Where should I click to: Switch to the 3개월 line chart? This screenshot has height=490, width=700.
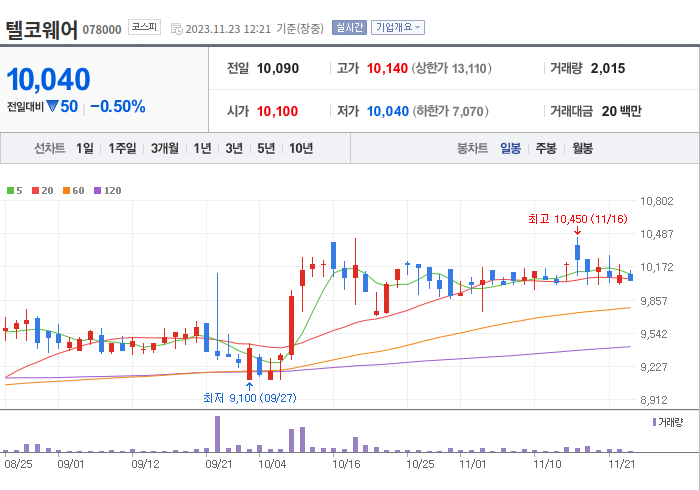[165, 148]
